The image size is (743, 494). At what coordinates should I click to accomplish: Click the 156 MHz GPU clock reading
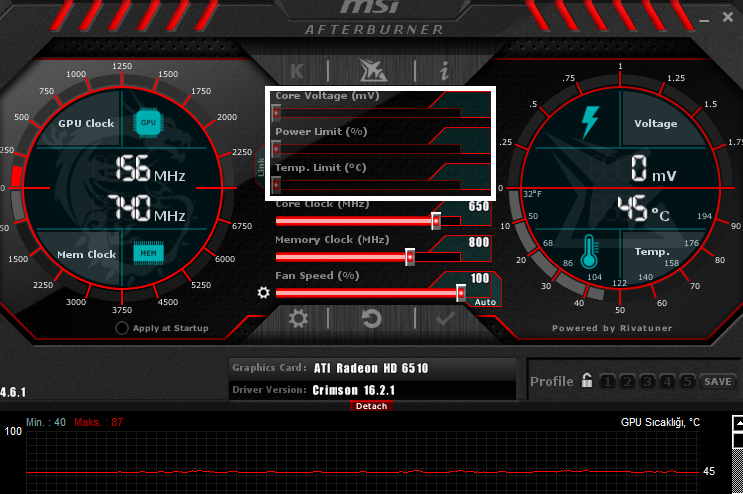click(x=151, y=169)
